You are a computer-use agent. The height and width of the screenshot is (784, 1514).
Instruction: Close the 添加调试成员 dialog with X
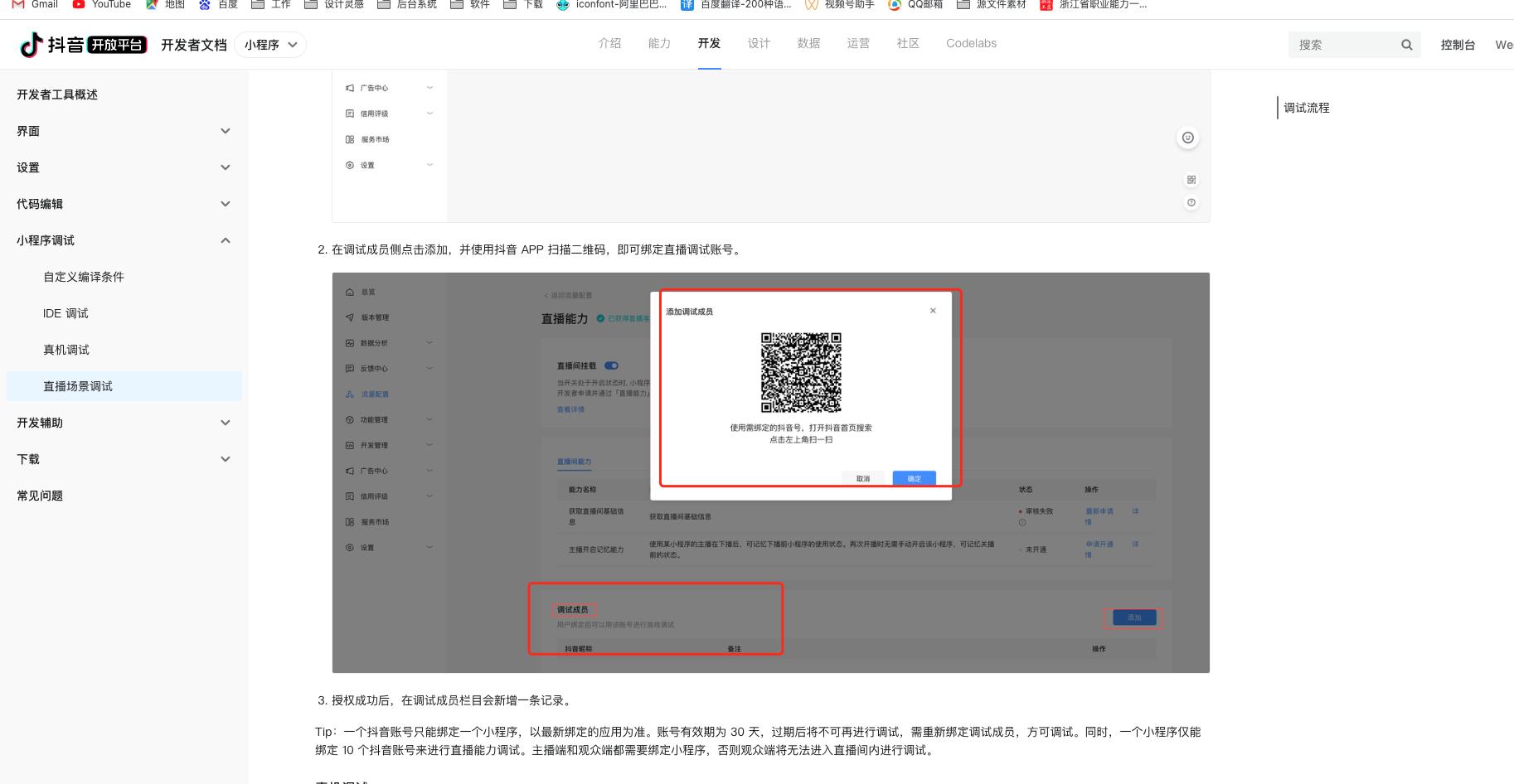tap(933, 311)
